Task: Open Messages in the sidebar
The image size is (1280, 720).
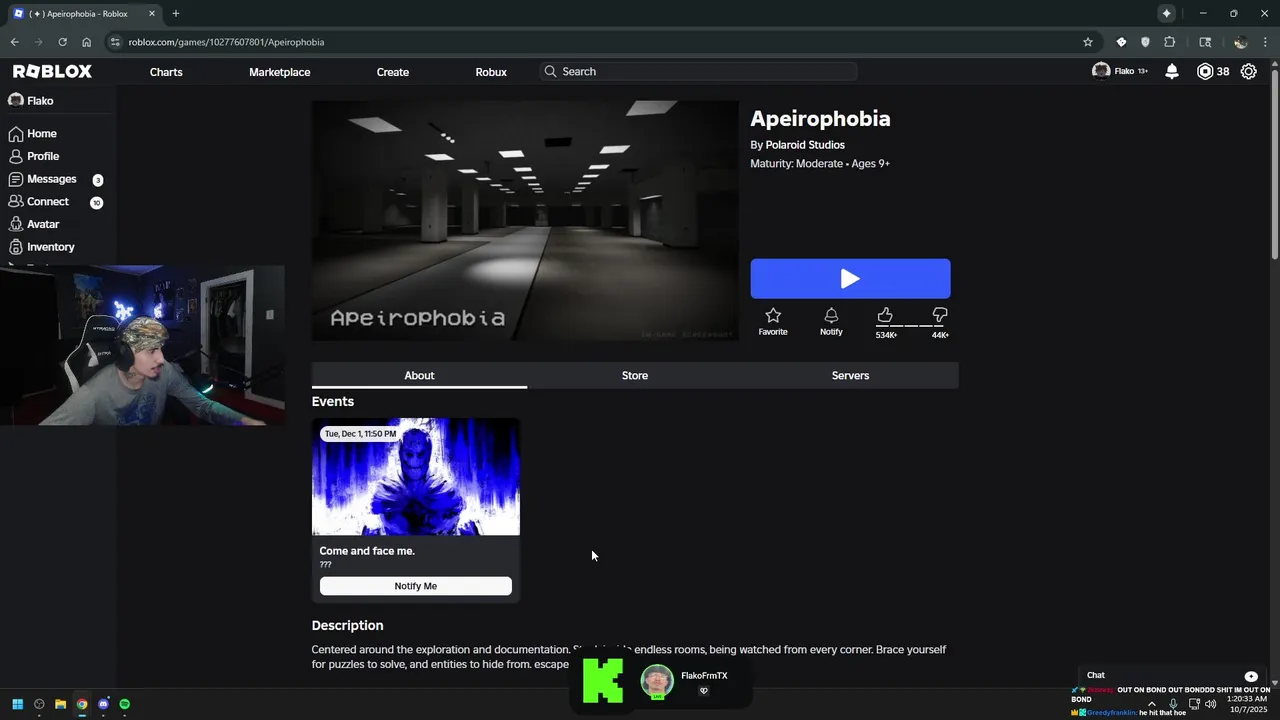Action: tap(42, 179)
